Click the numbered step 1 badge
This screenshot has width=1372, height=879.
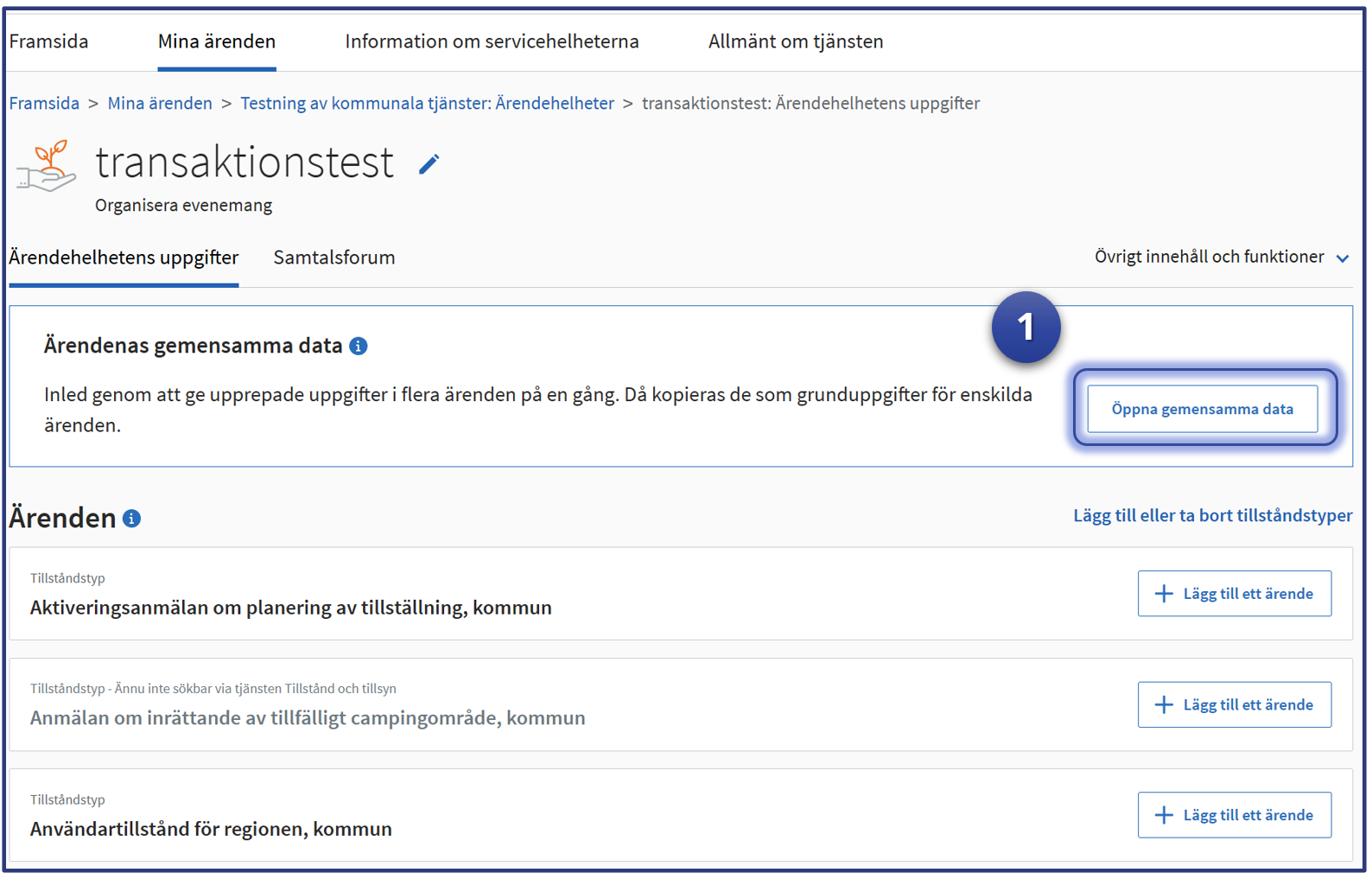tap(1026, 327)
